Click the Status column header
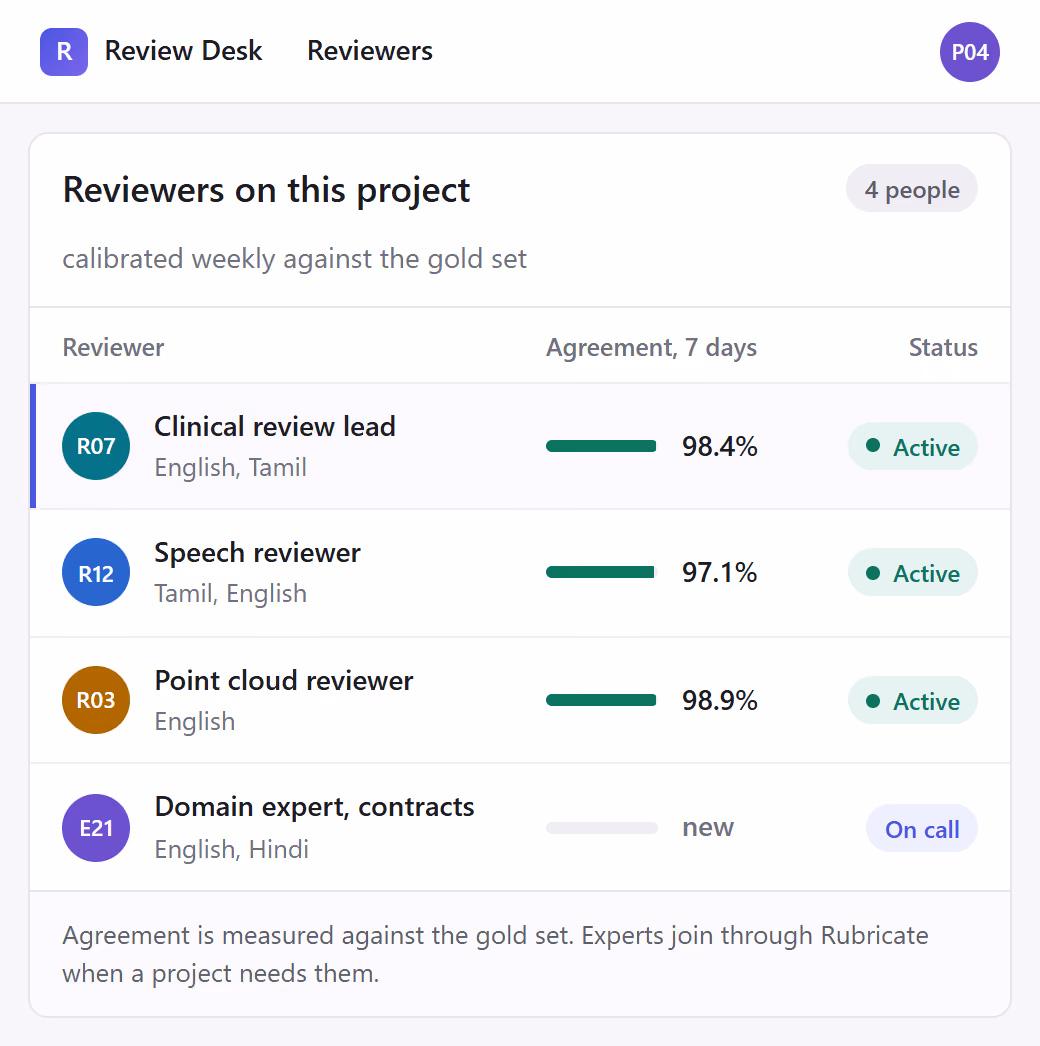Image resolution: width=1040 pixels, height=1046 pixels. [x=943, y=348]
